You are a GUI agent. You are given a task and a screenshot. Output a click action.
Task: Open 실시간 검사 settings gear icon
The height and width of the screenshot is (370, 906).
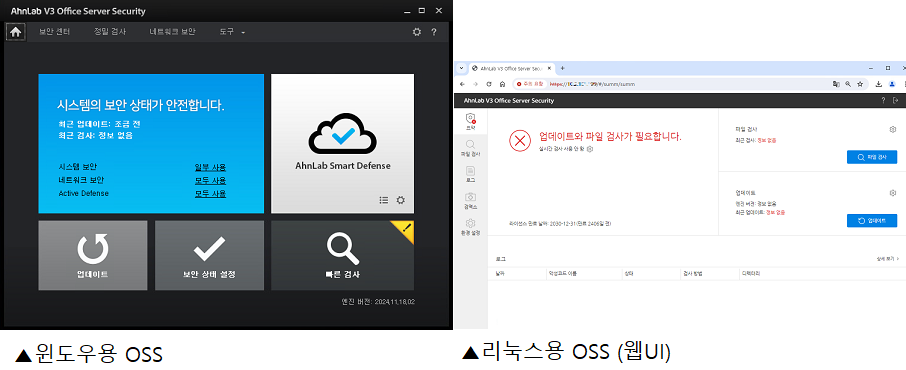click(590, 149)
